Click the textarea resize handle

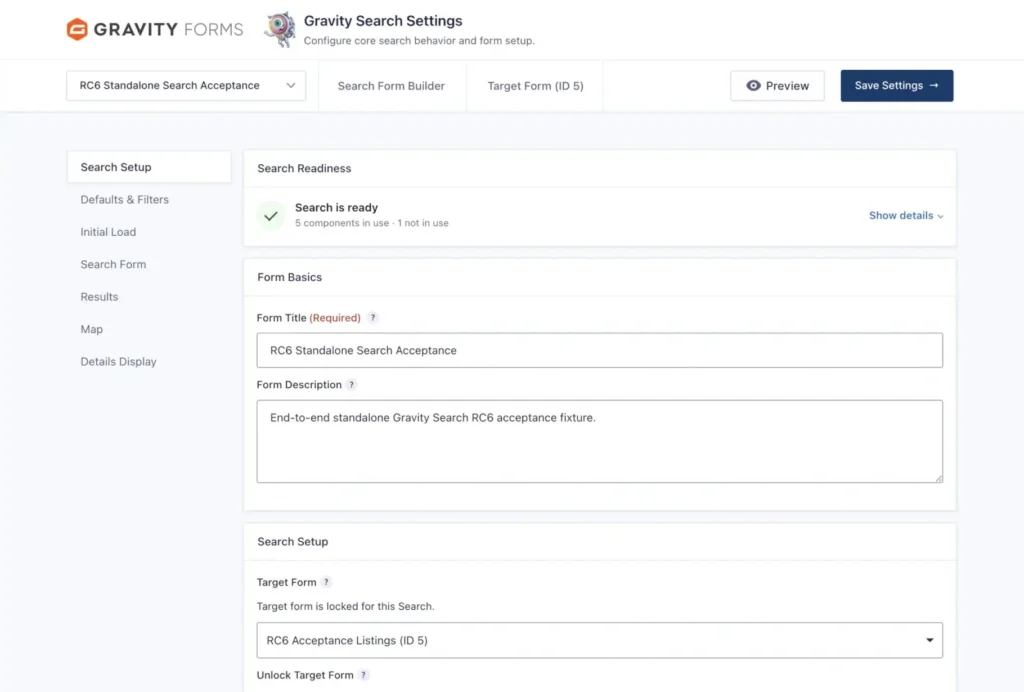938,479
